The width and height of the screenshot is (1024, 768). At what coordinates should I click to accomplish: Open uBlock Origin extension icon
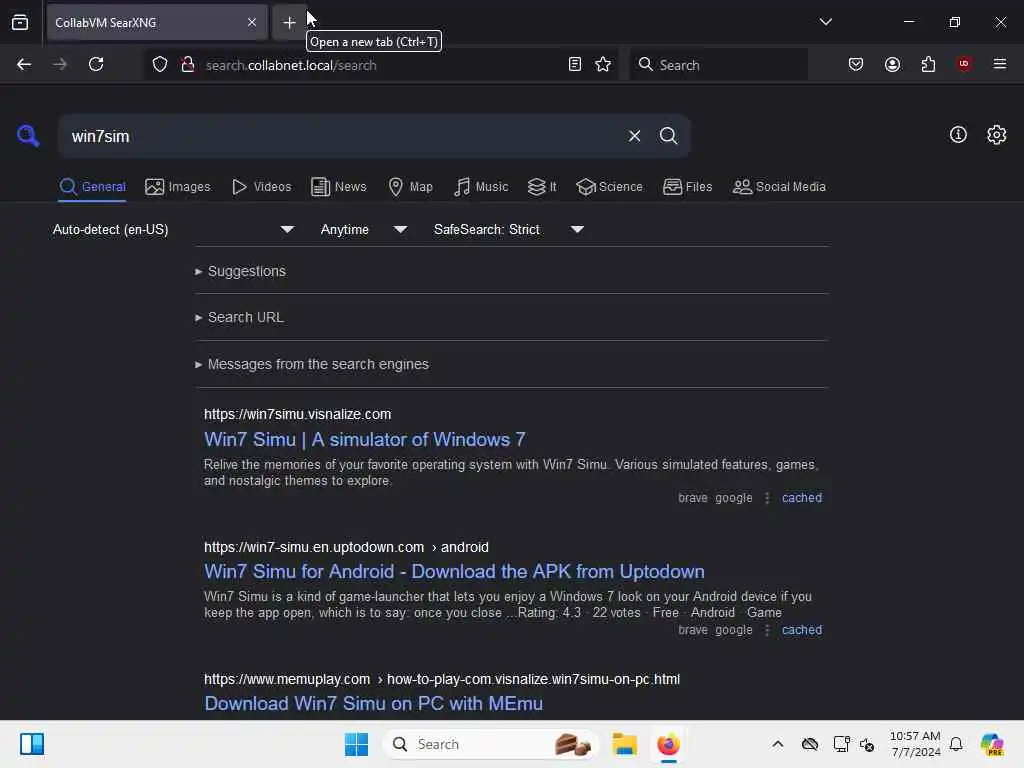tap(964, 64)
